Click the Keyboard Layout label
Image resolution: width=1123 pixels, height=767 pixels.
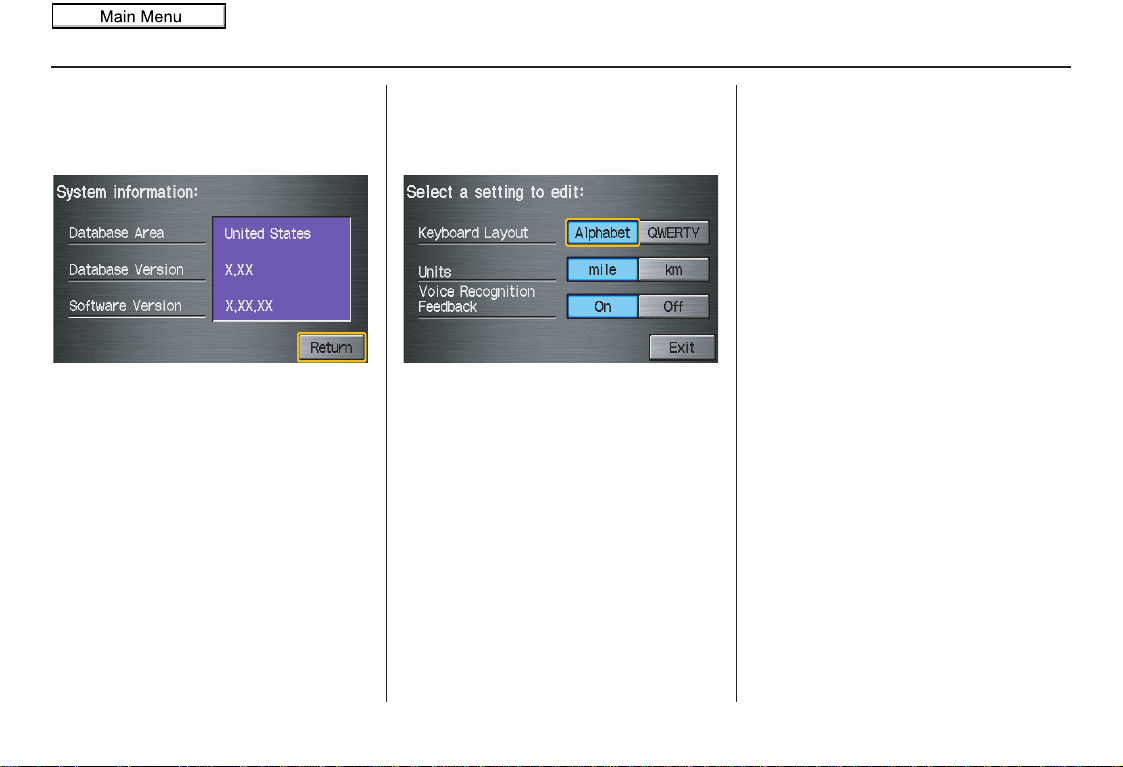(473, 233)
